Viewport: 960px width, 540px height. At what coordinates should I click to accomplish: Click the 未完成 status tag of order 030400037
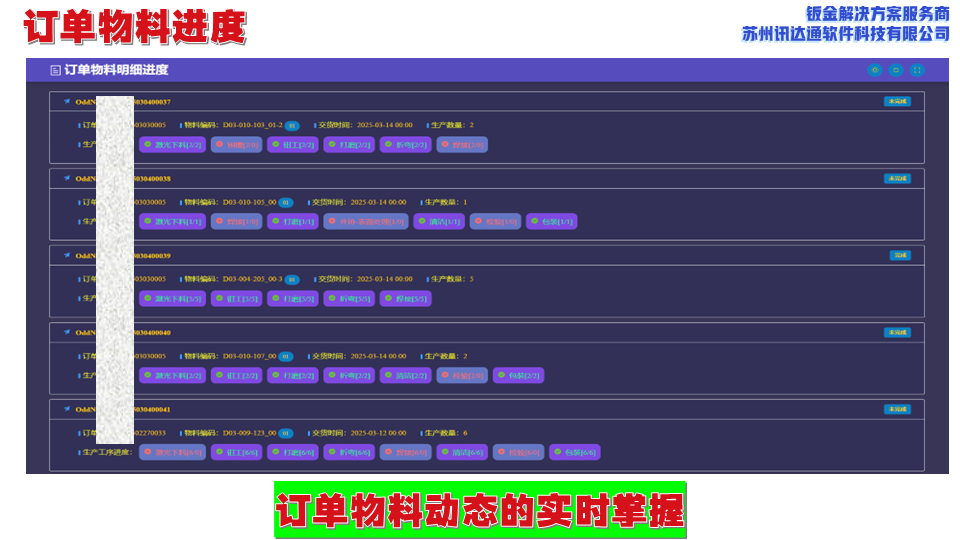point(897,101)
